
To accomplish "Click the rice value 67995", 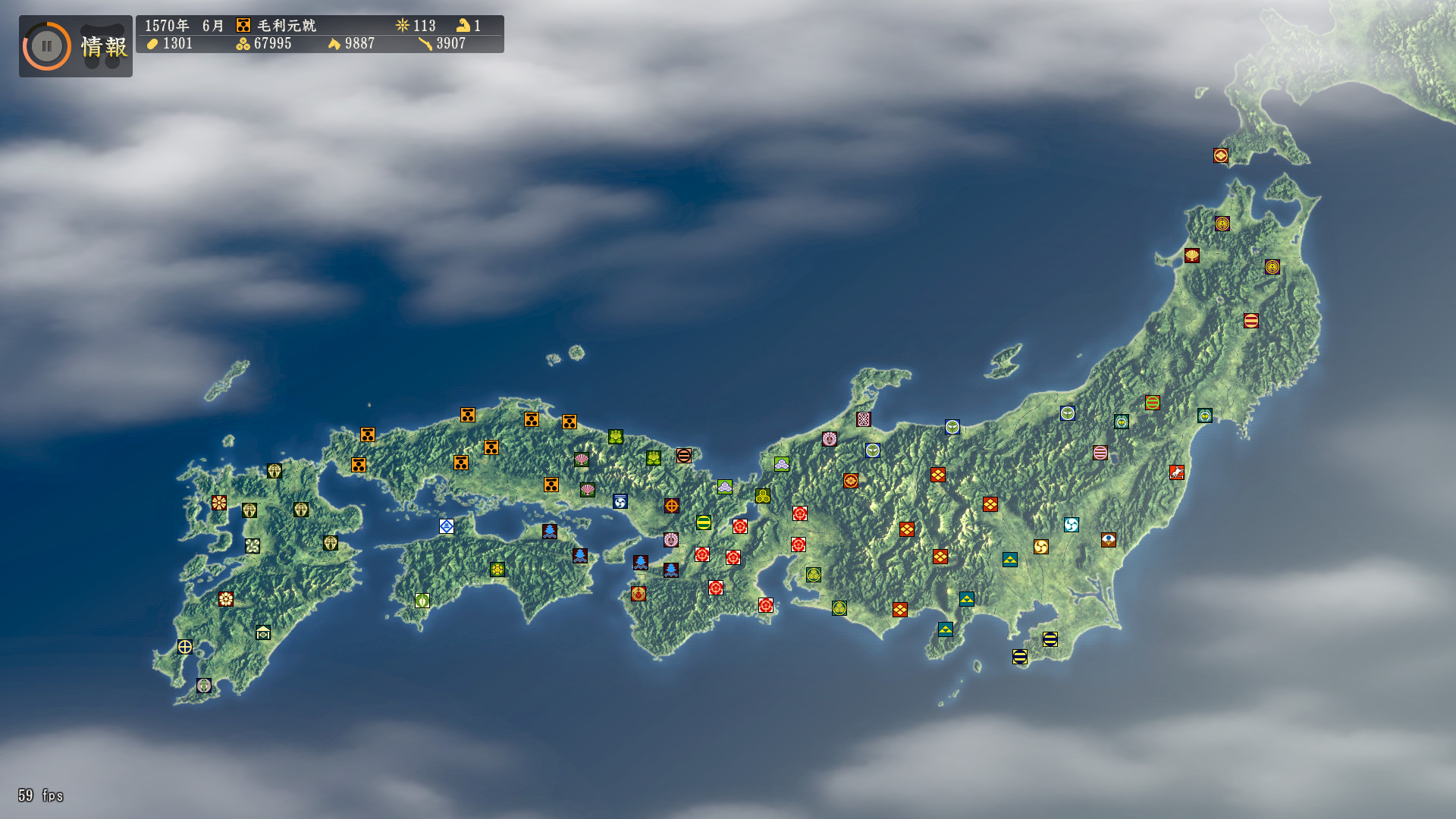I will point(273,44).
